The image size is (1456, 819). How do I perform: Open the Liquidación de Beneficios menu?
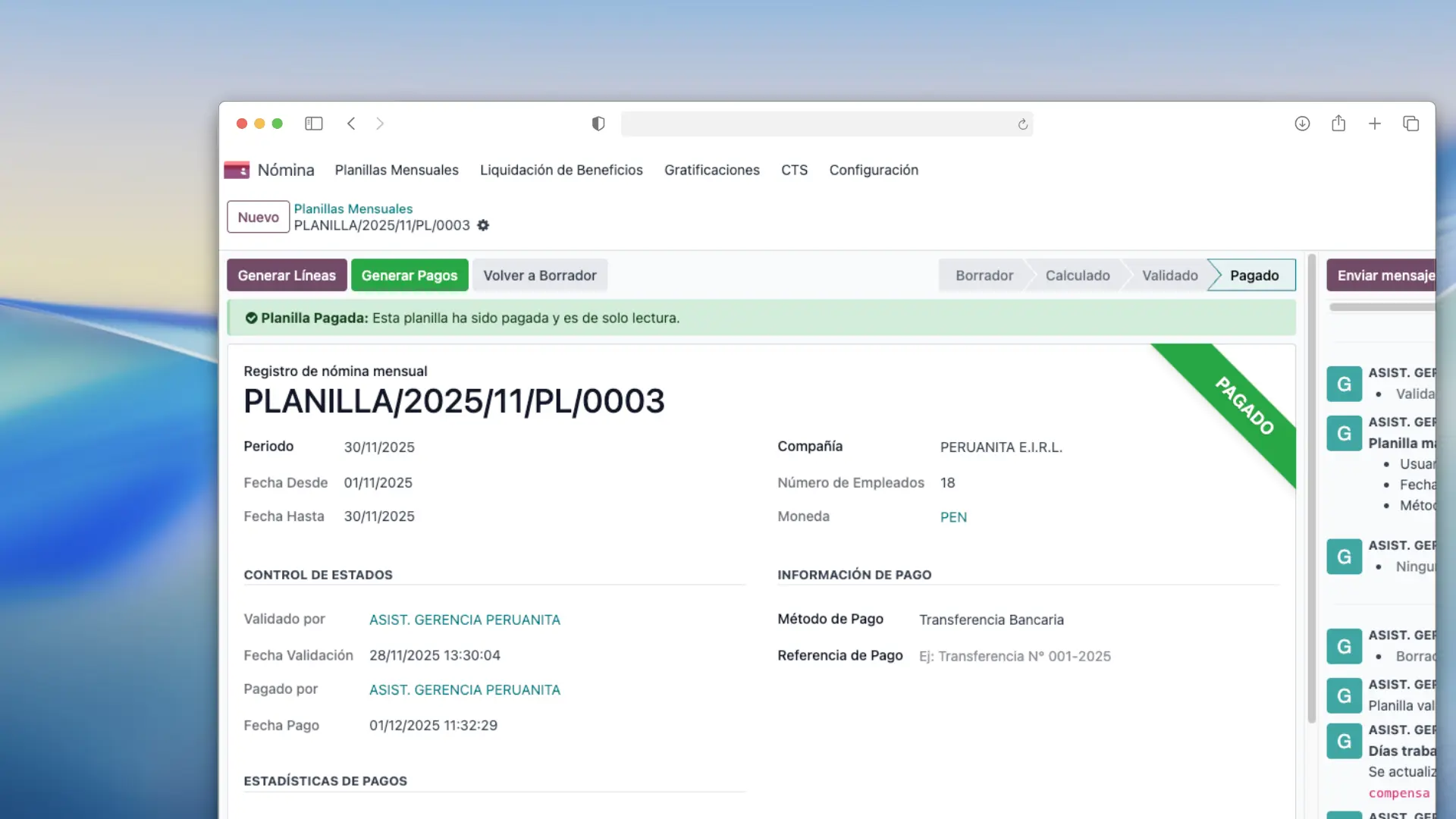(561, 170)
